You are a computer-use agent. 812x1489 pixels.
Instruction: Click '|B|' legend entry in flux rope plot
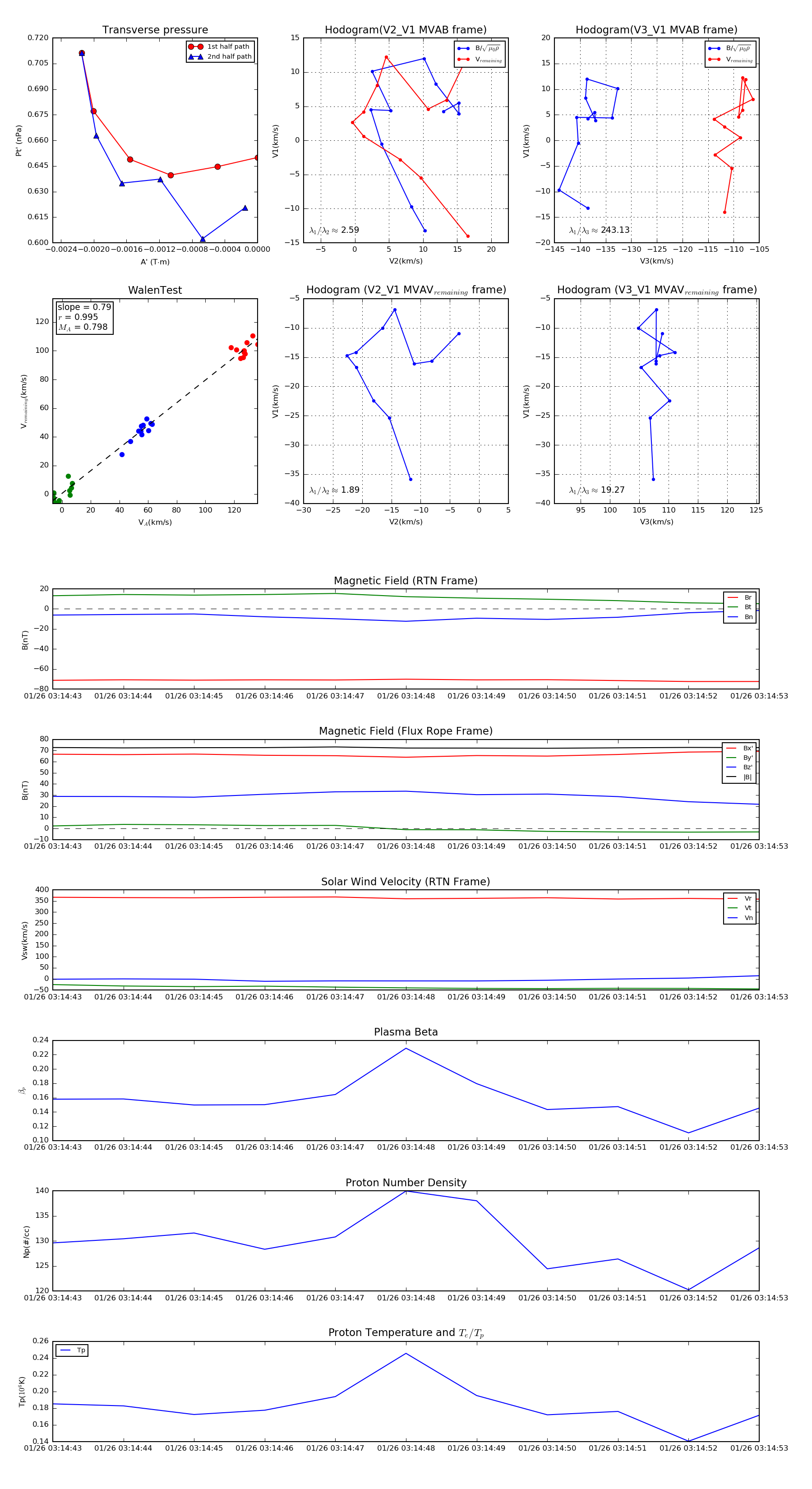pyautogui.click(x=740, y=777)
